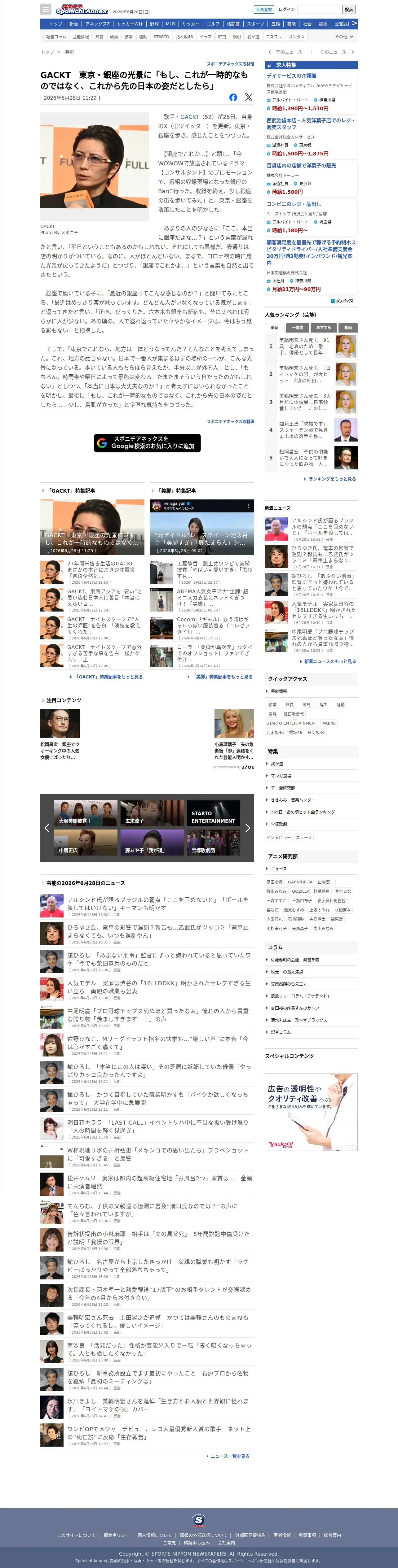Share the article on X
398x1568 pixels.
[249, 98]
